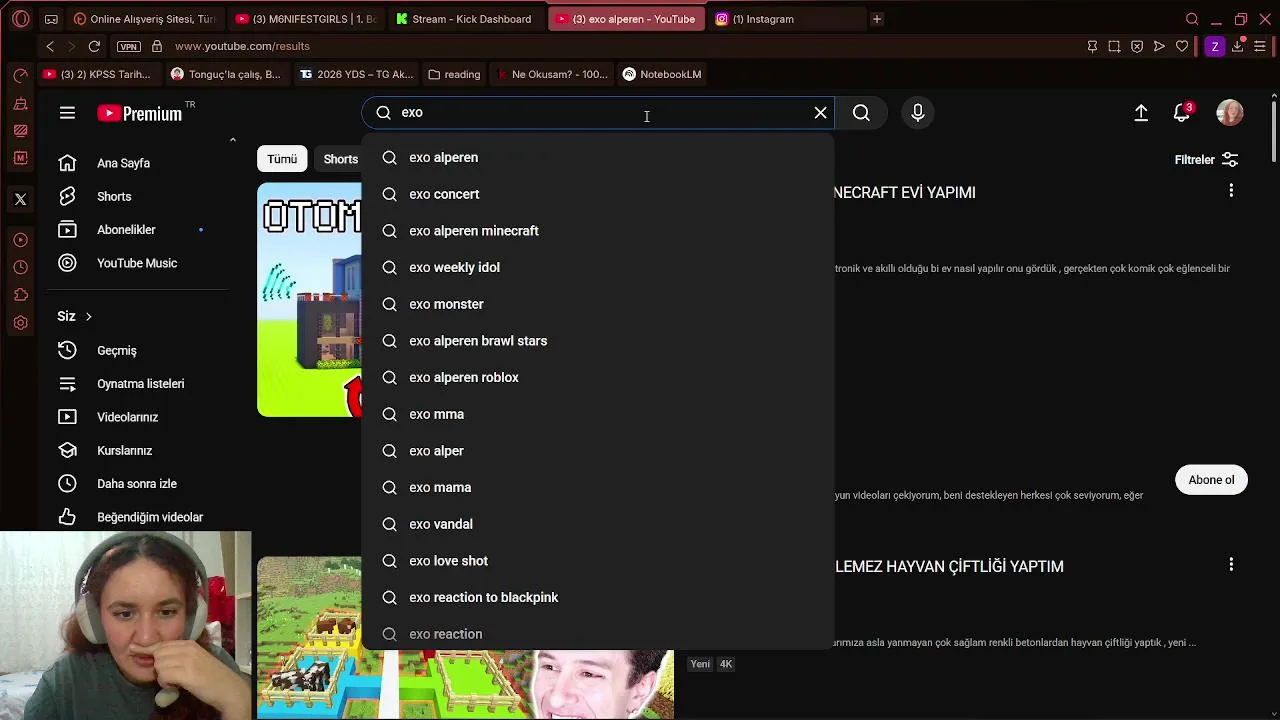Viewport: 1280px width, 720px height.
Task: Click the Abone ol subscribe button
Action: tap(1211, 480)
